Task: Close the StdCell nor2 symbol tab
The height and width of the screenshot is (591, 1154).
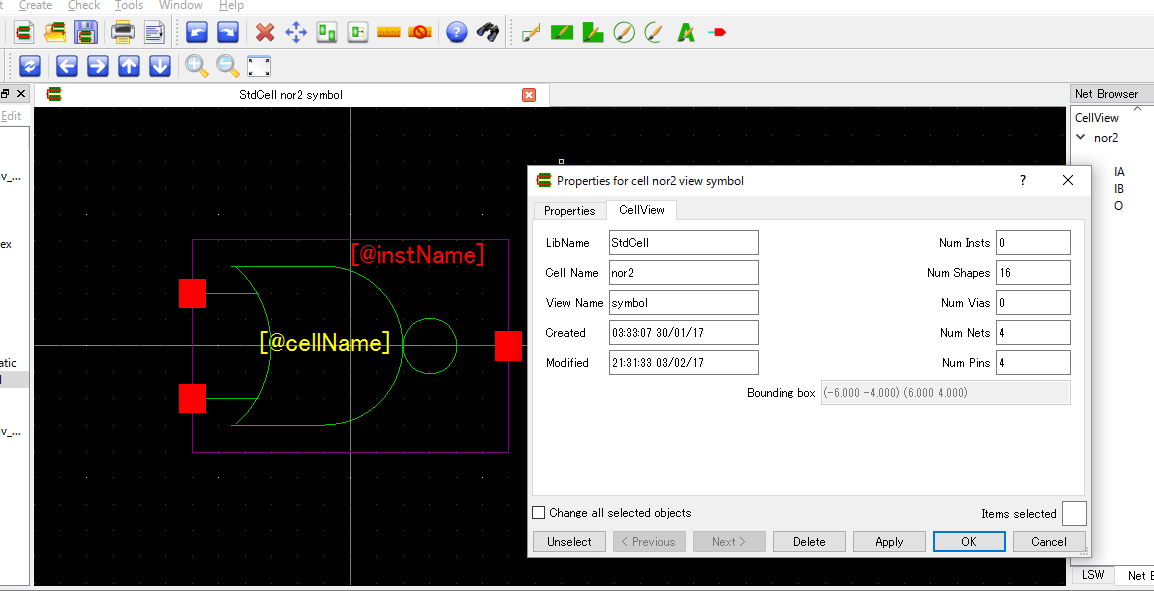Action: coord(528,95)
